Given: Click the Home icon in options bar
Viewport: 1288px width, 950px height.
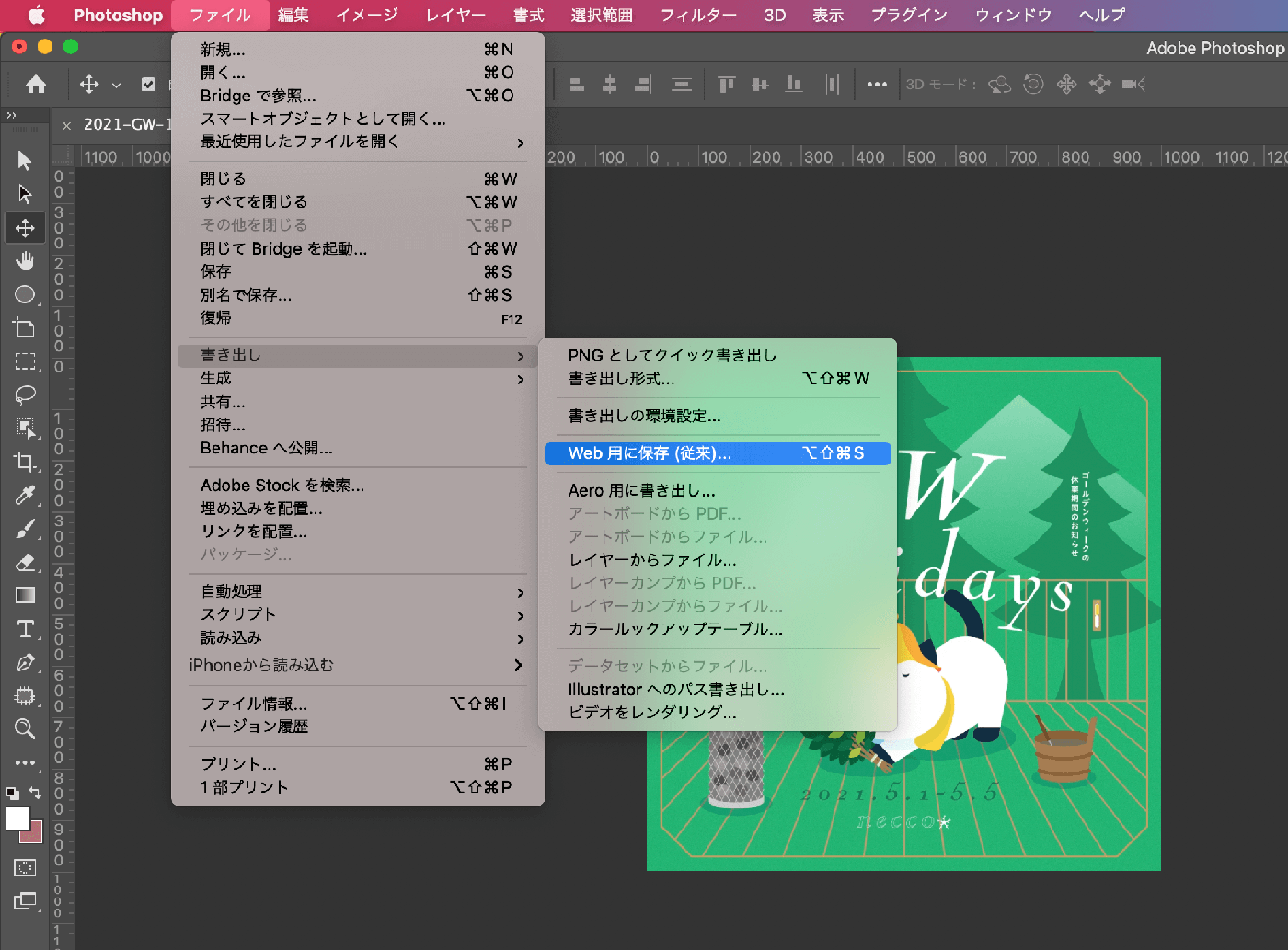Looking at the screenshot, I should [36, 85].
